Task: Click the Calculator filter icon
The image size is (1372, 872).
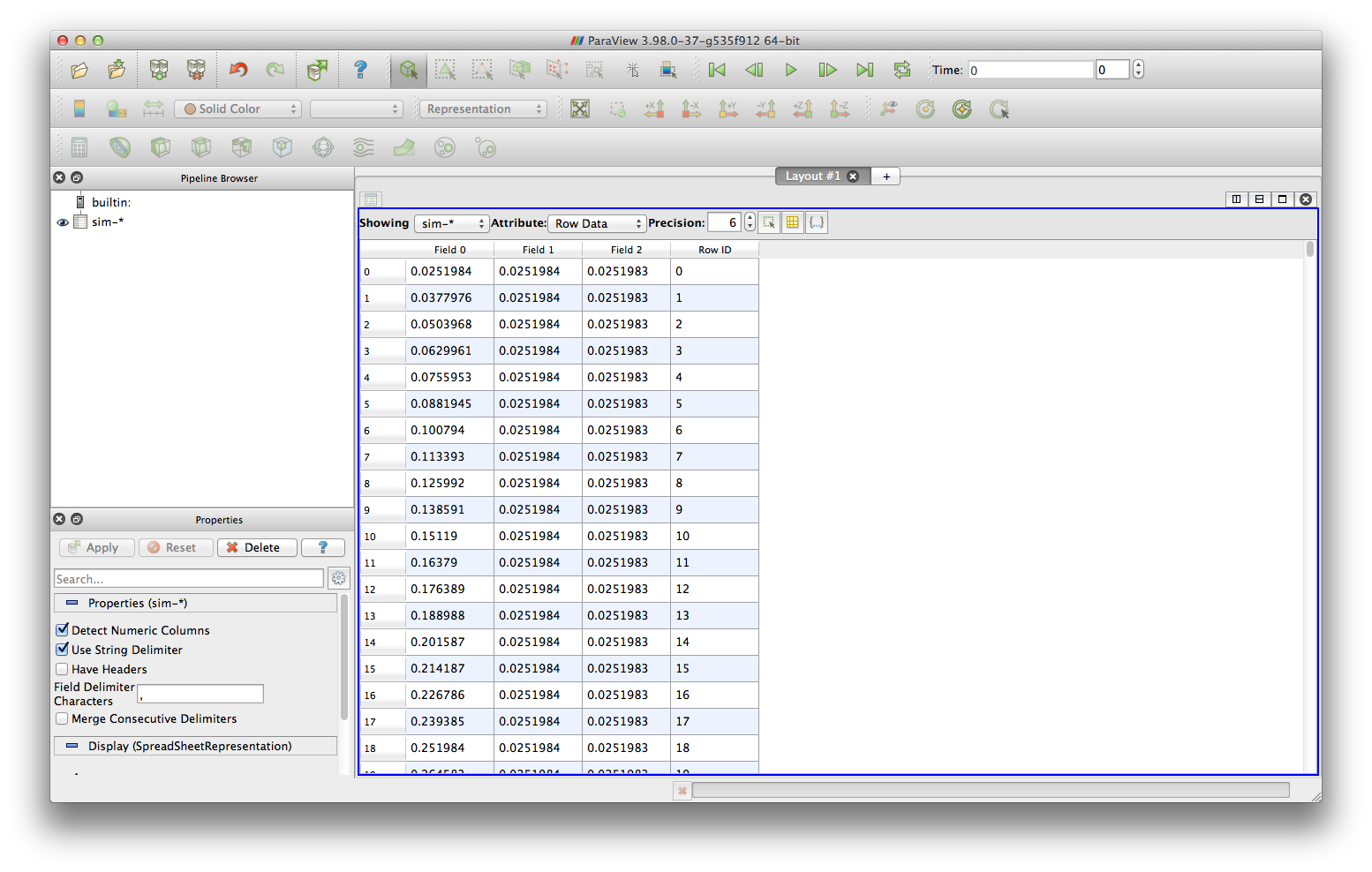Action: [x=79, y=147]
